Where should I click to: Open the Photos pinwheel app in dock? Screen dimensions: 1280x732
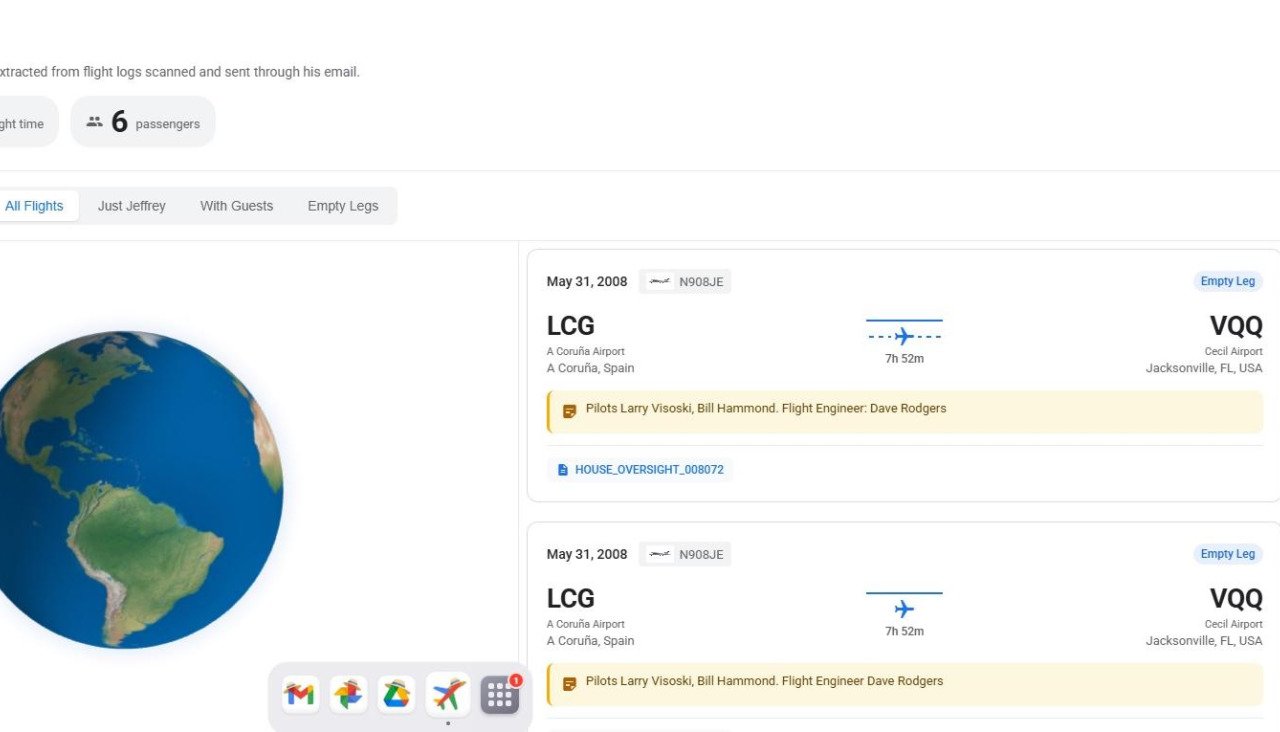tap(349, 694)
